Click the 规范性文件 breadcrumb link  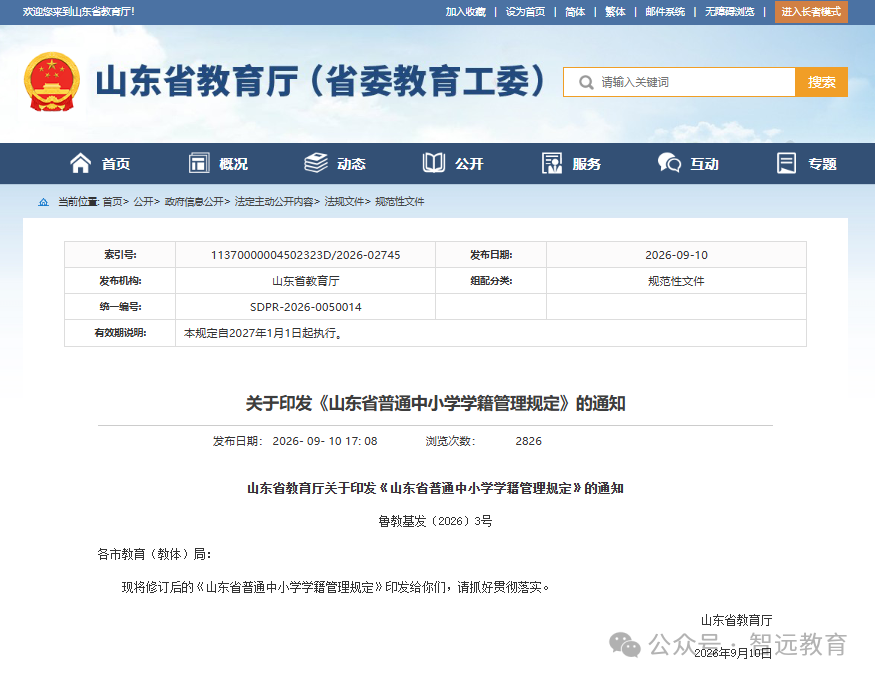400,202
